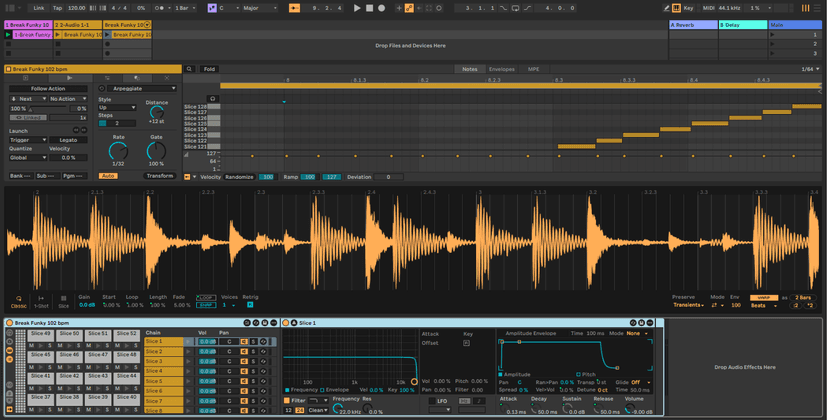Toggle the Retrig switch
Viewport: 828px width, 420px height.
[250, 305]
